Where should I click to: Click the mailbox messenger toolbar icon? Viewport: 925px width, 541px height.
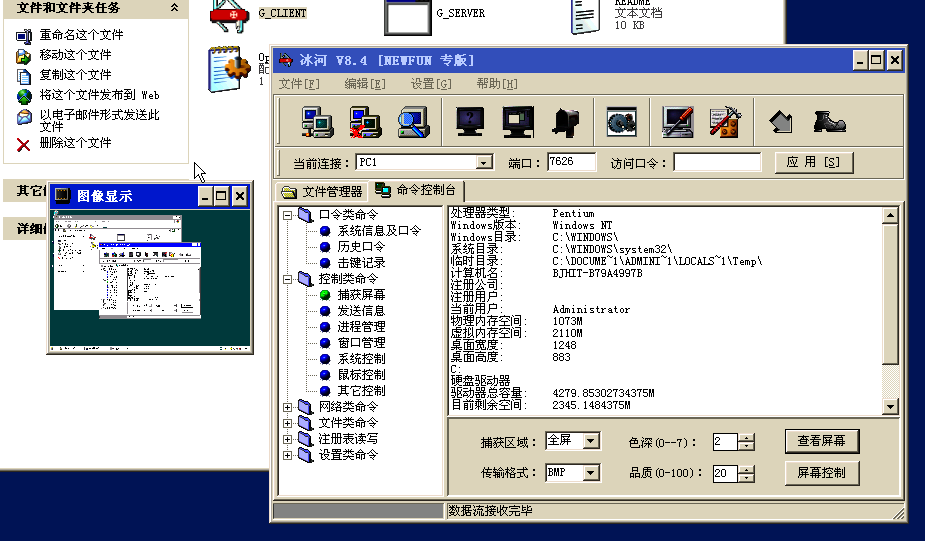(x=565, y=123)
